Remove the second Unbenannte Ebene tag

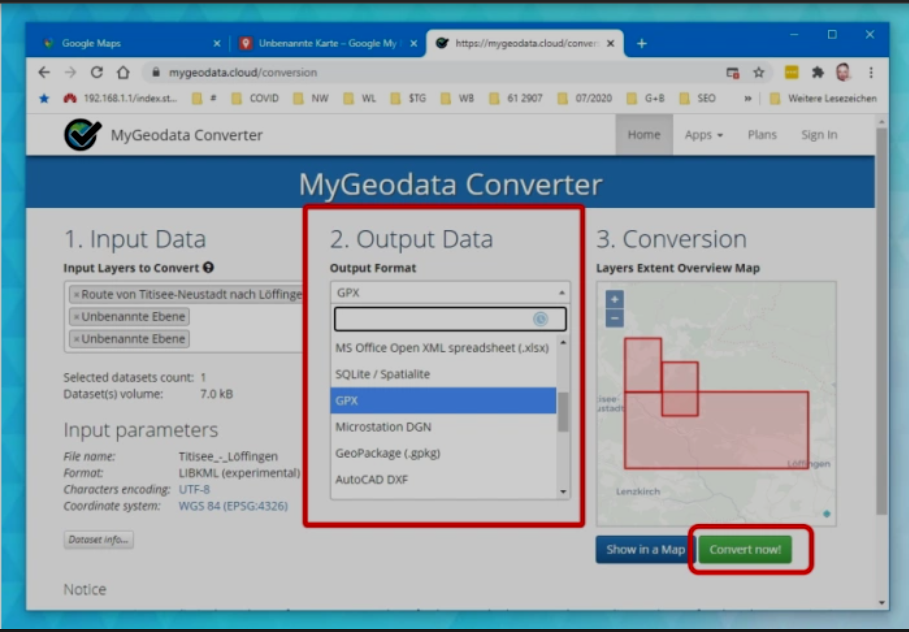[x=77, y=317]
